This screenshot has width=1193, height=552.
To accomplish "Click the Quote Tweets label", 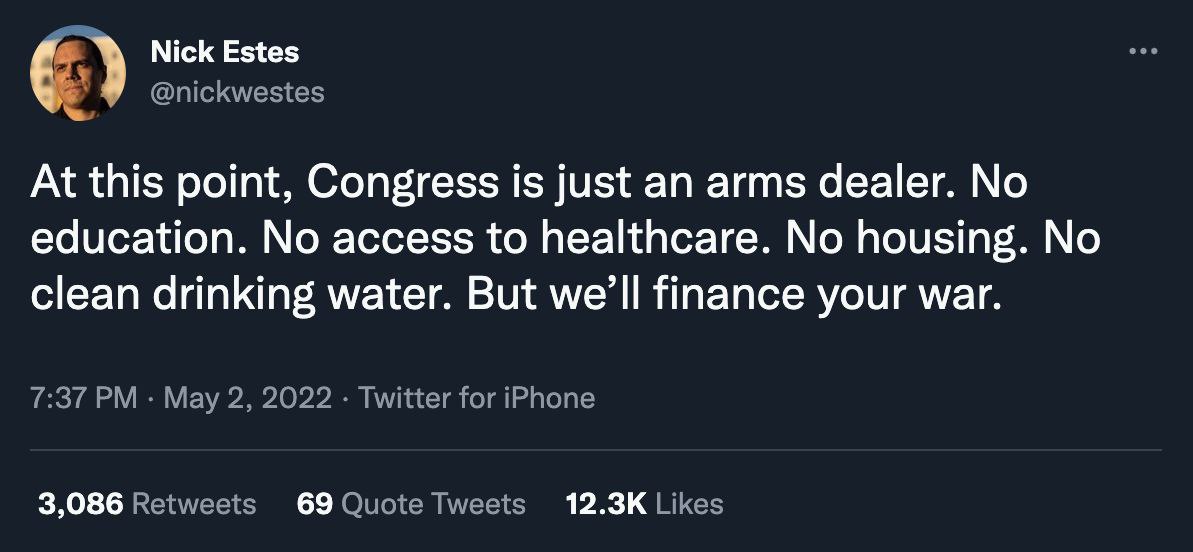I will click(x=433, y=504).
